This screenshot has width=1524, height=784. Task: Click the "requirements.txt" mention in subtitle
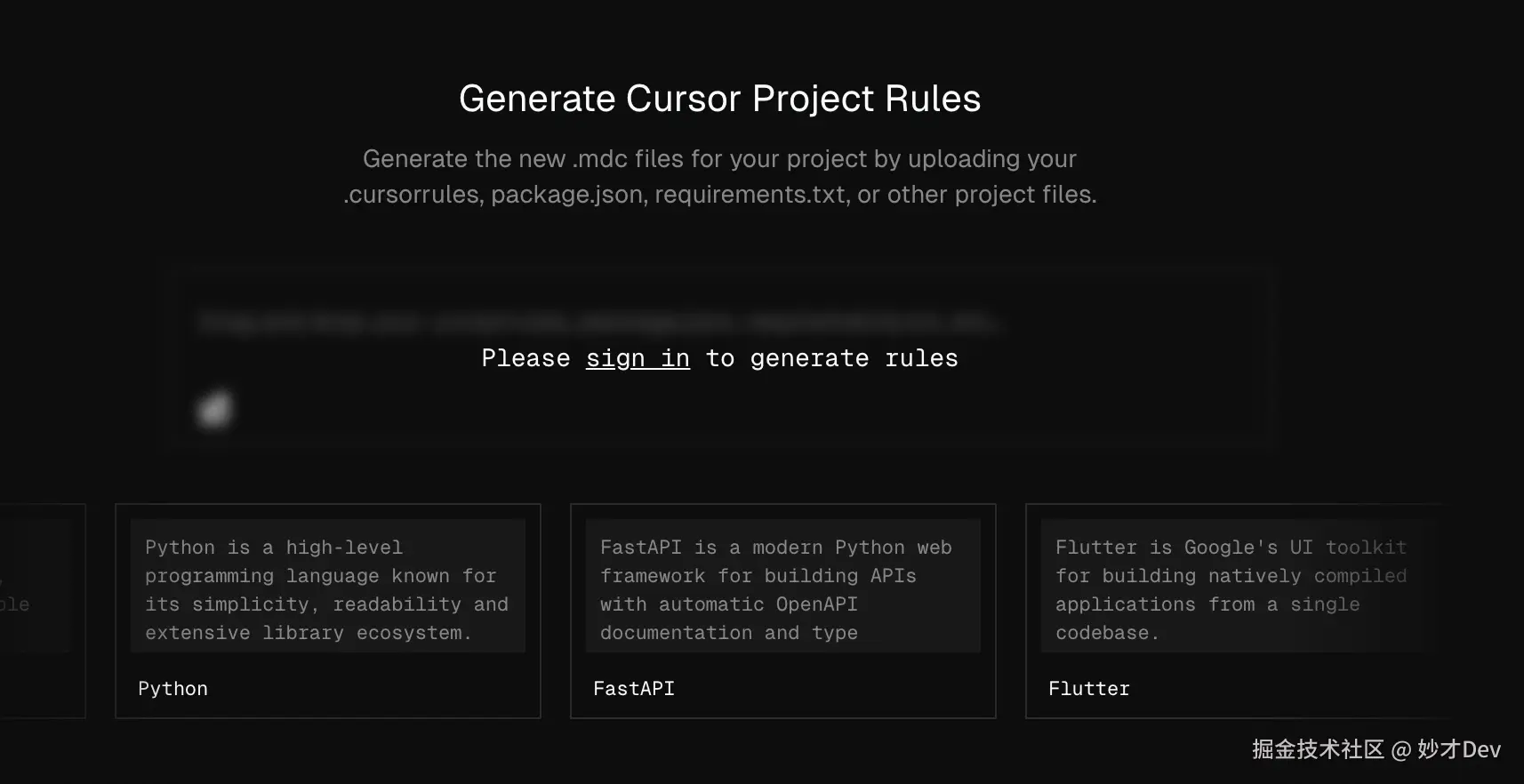point(750,195)
